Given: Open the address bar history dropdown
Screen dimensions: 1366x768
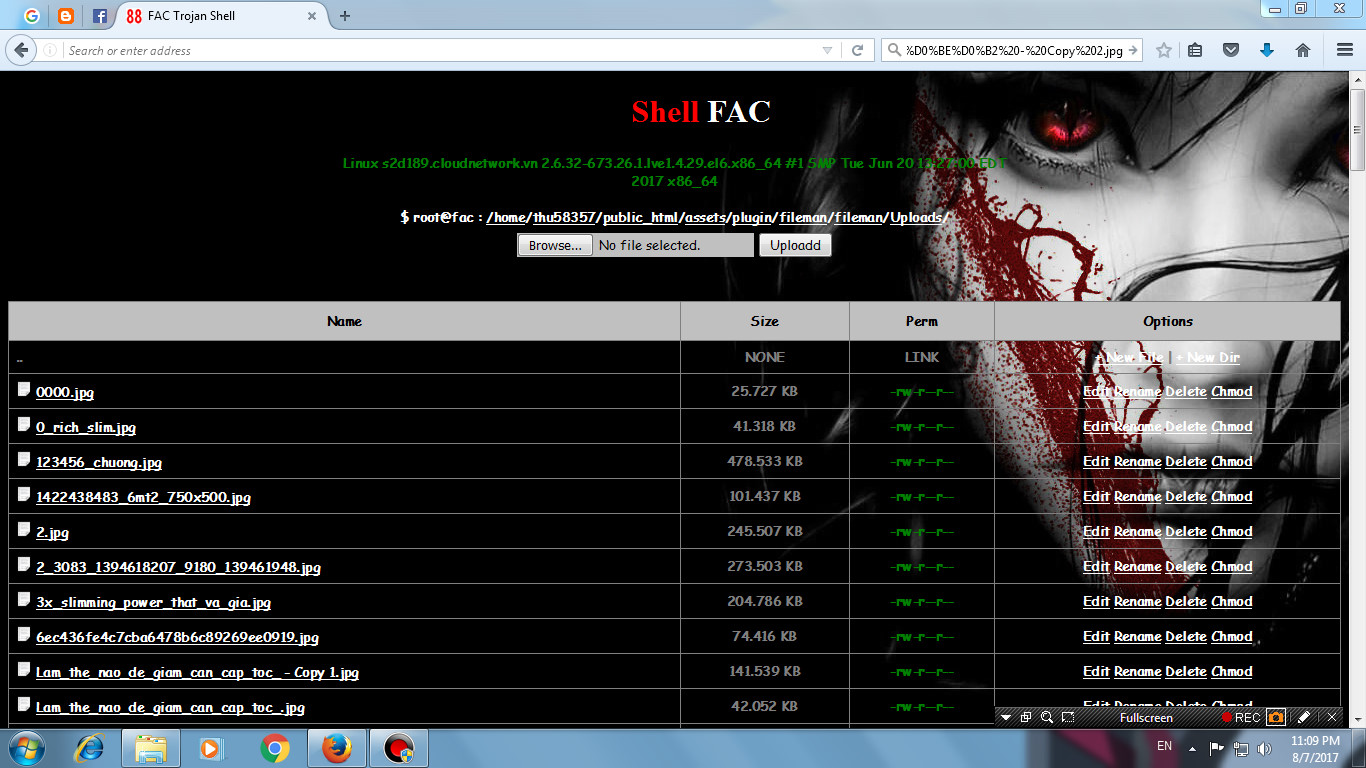Looking at the screenshot, I should tap(827, 50).
